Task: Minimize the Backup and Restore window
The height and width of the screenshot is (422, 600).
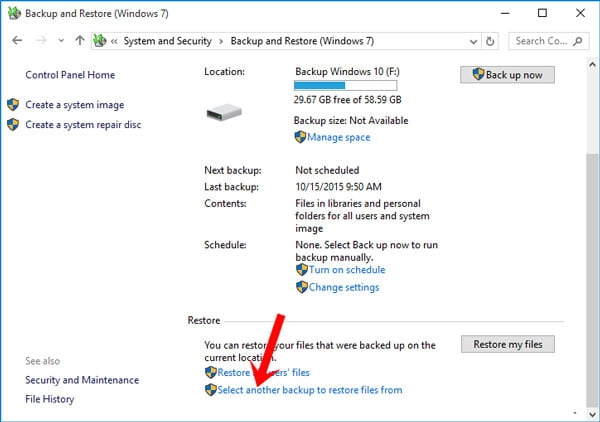Action: coord(505,13)
